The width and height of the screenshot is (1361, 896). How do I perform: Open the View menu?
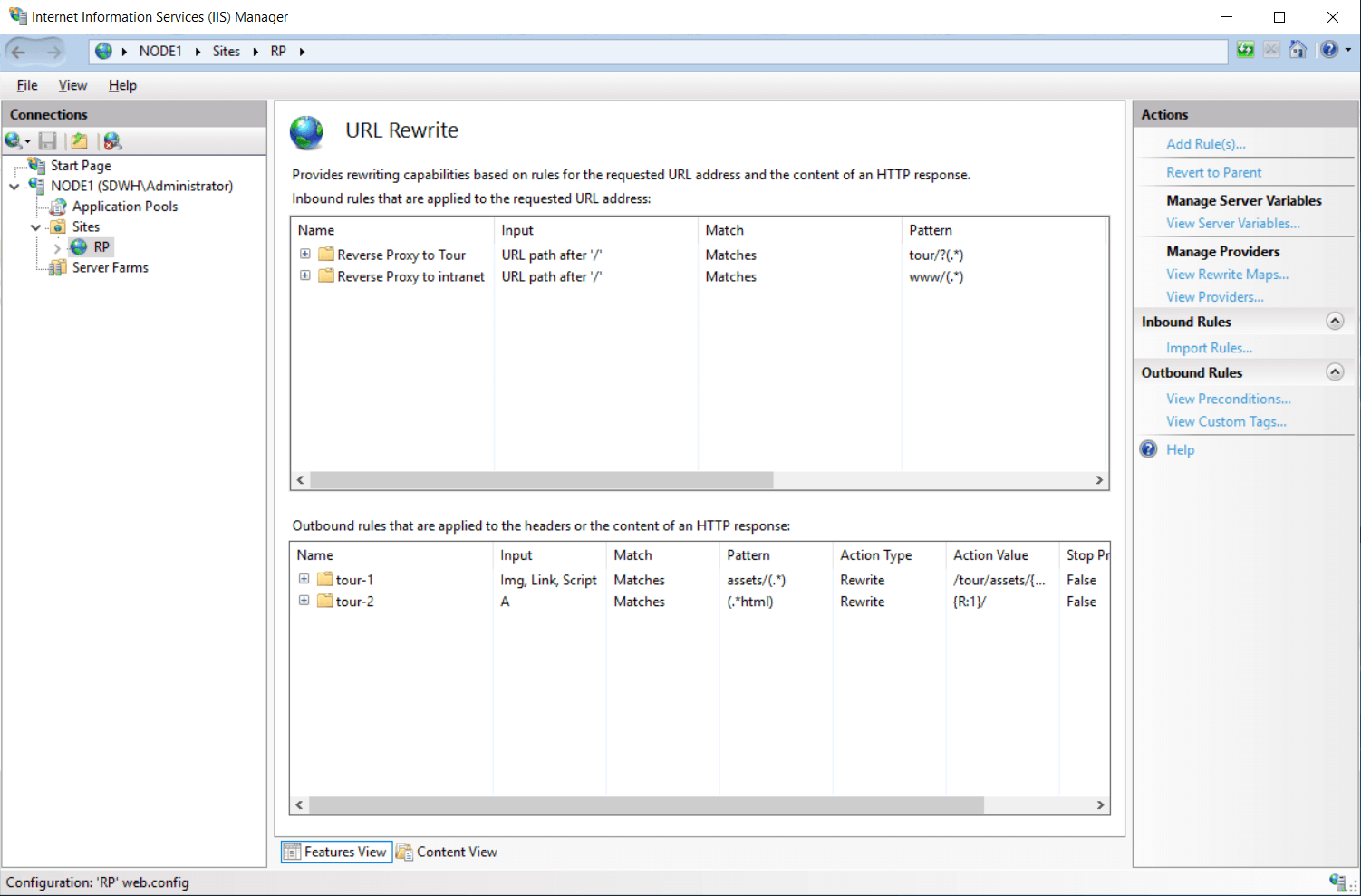click(x=72, y=84)
